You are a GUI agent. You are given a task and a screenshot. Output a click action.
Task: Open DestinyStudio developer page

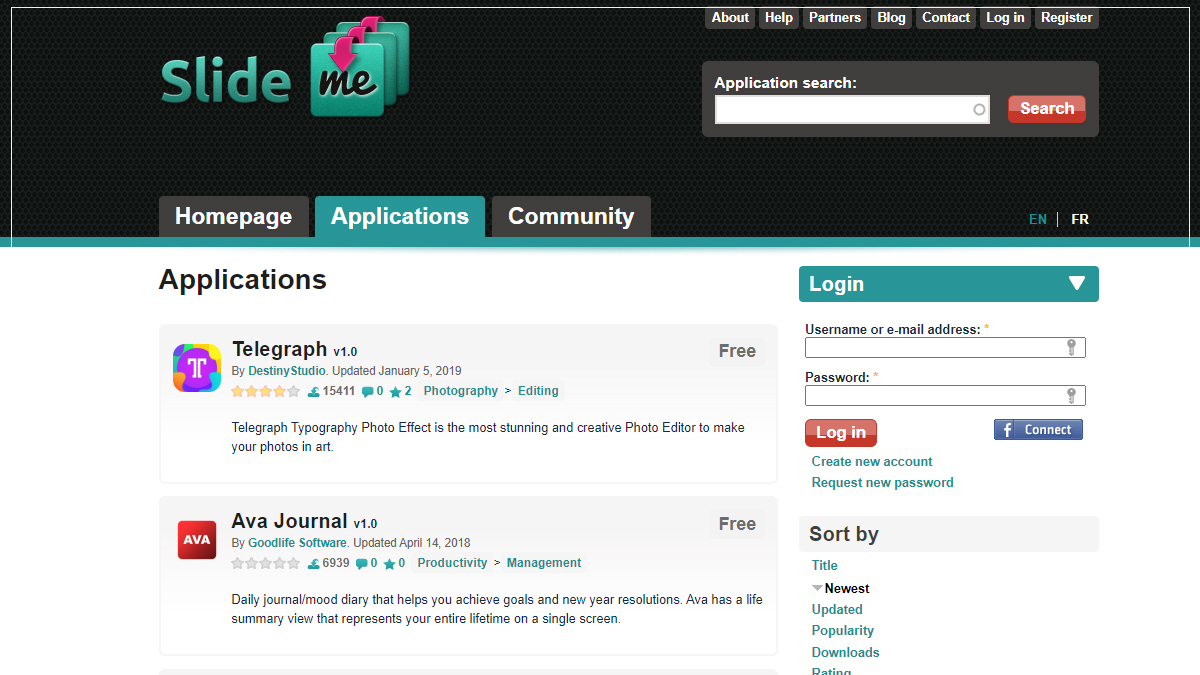[x=287, y=371]
